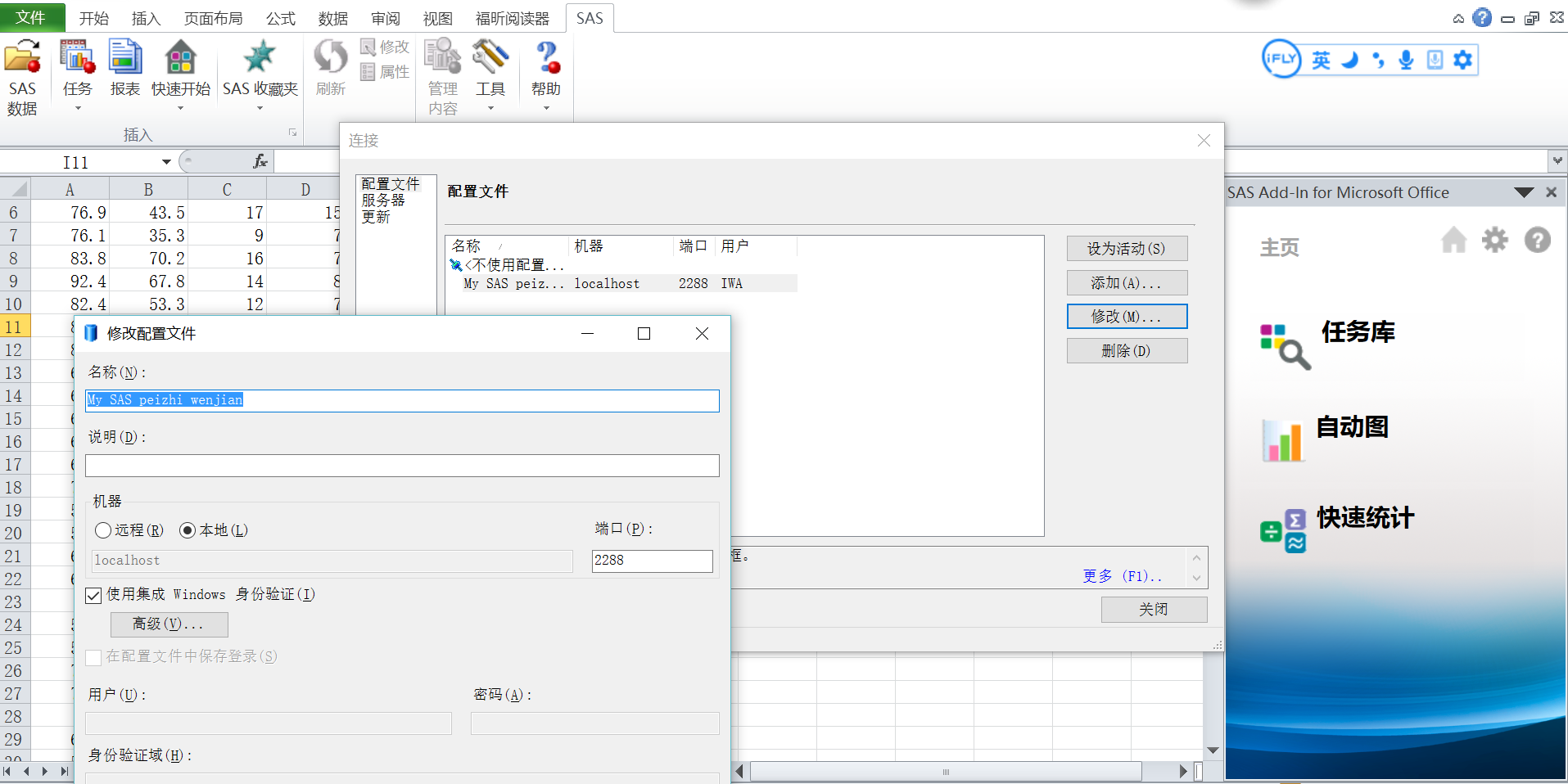The image size is (1568, 784).
Task: Toggle the iFLY moon half-width mode
Action: tap(1350, 60)
